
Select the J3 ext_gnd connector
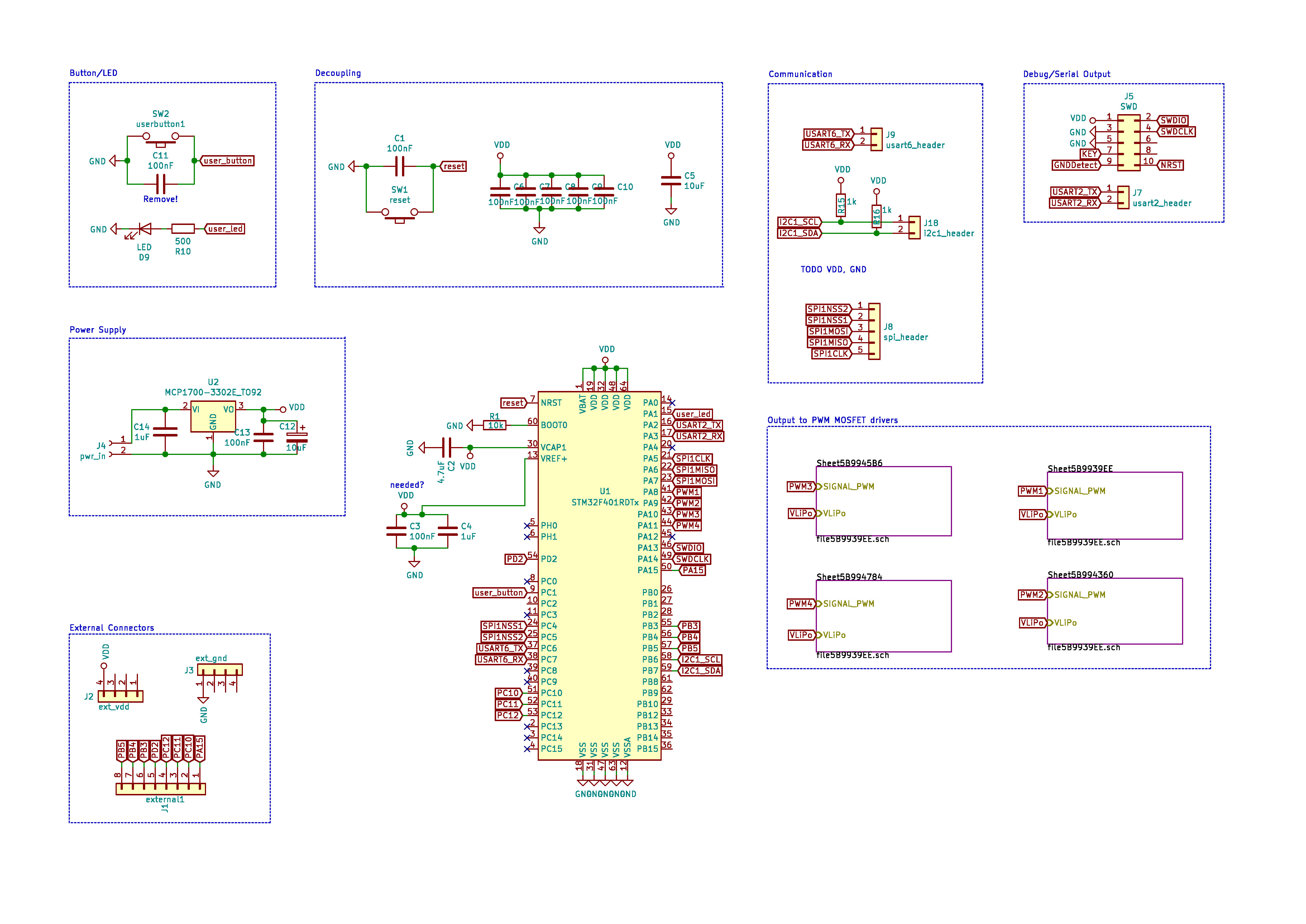220,670
